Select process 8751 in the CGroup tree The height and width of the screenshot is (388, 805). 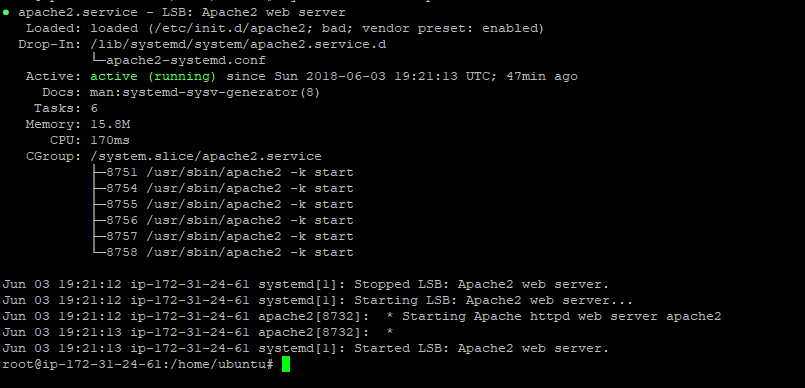[x=222, y=172]
